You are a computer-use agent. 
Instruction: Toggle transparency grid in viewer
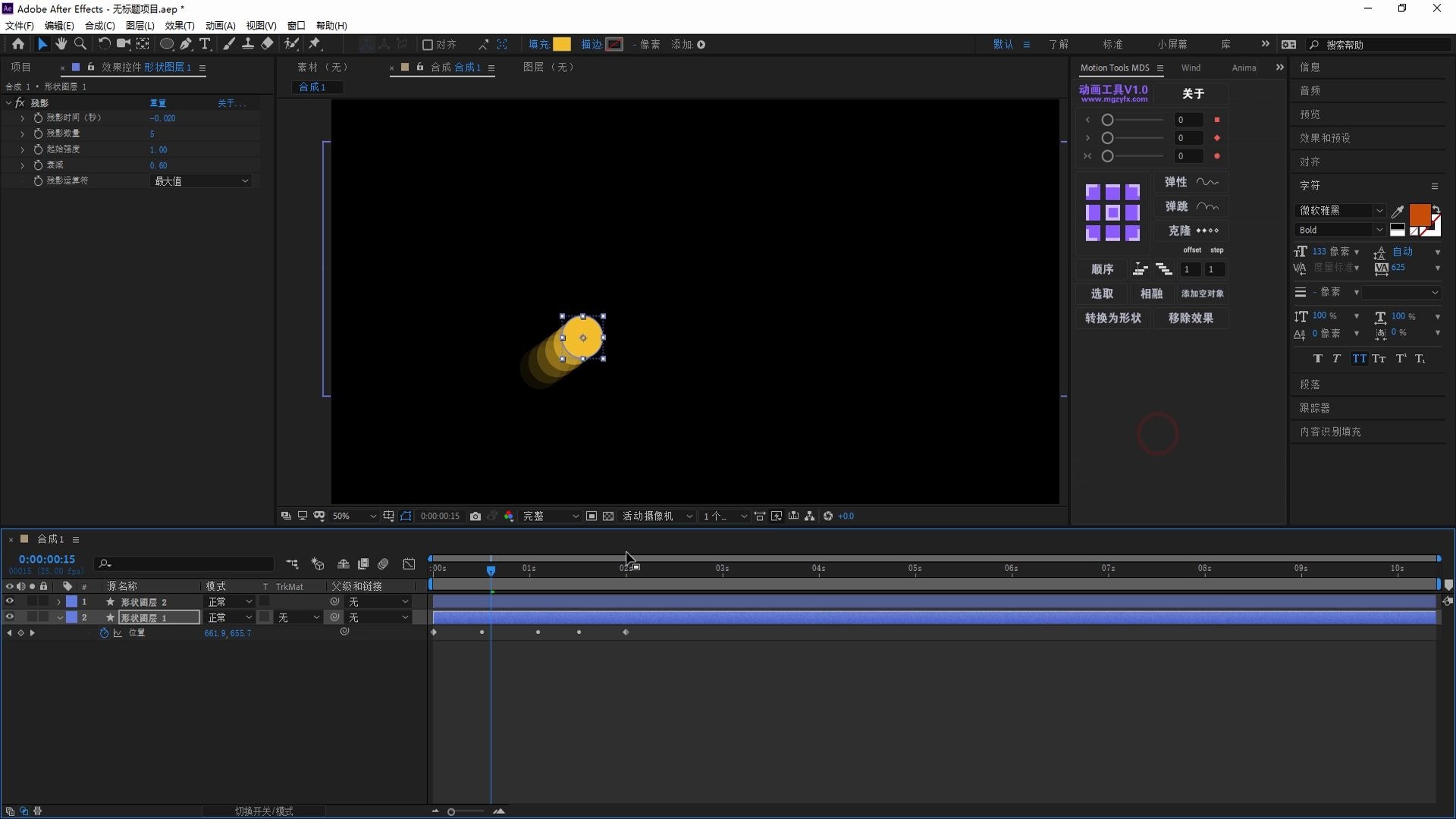[x=608, y=516]
